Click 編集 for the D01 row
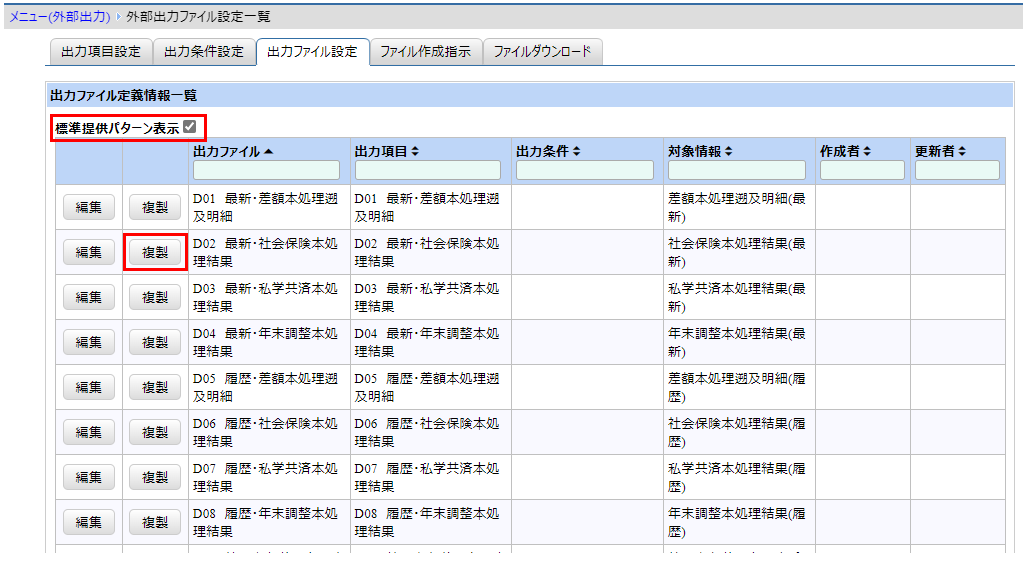Screen dimensions: 1026x563 (x=89, y=208)
